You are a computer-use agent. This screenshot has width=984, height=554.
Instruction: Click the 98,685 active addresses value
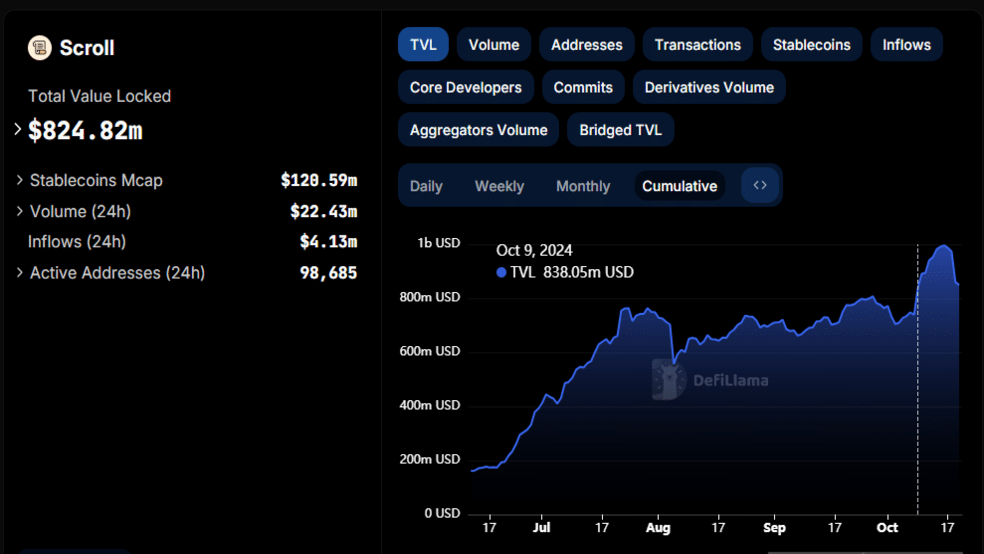328,272
